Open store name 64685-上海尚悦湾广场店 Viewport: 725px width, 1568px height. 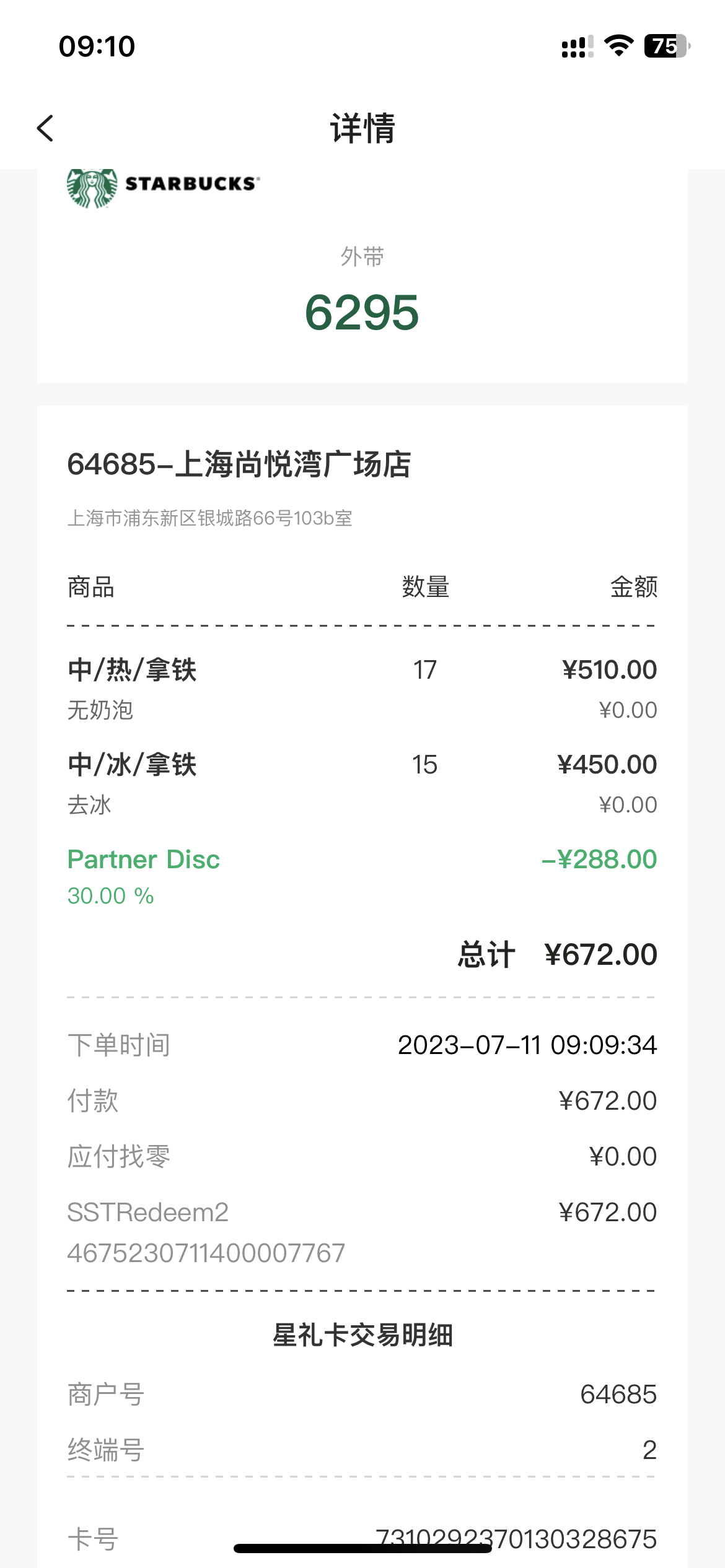tap(239, 464)
